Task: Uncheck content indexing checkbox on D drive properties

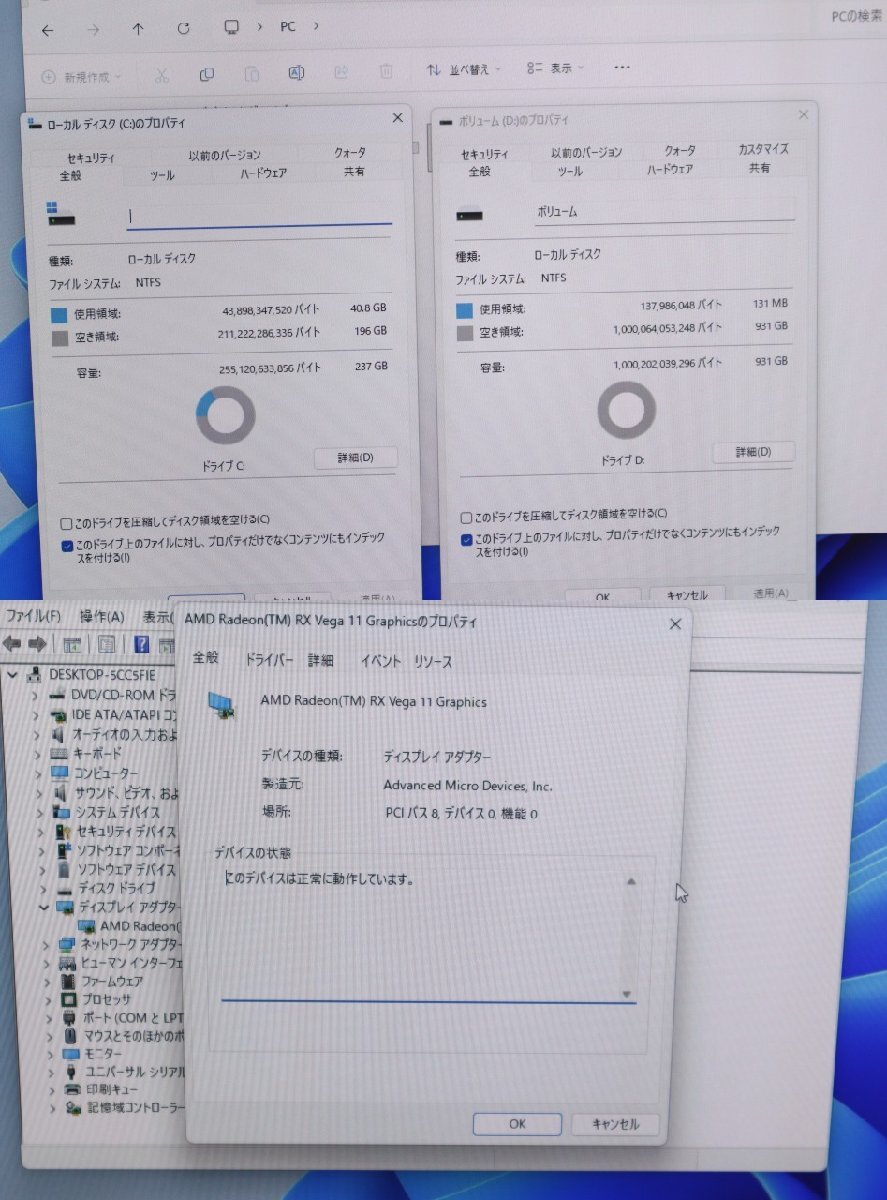Action: pos(466,541)
